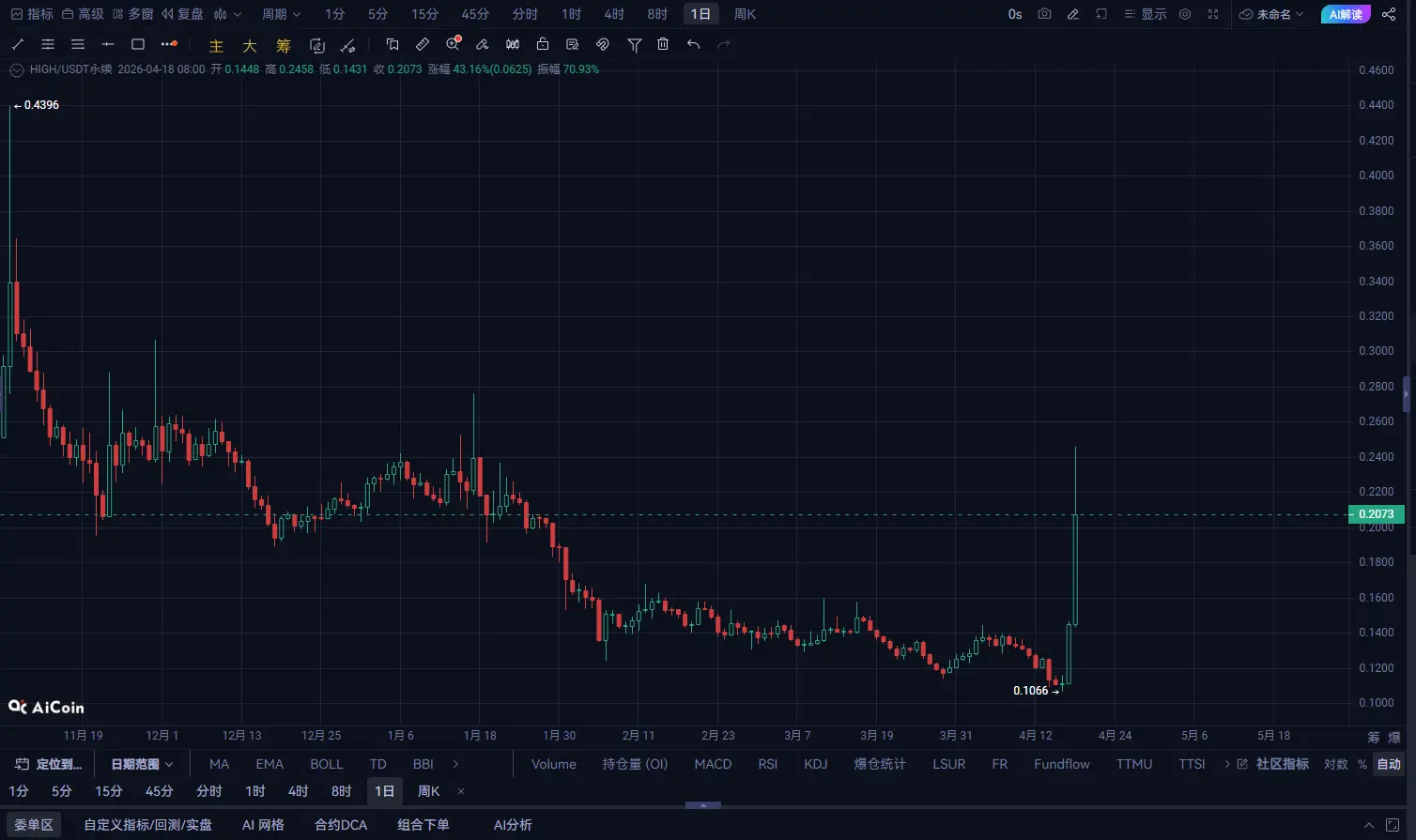The image size is (1416, 840).
Task: Switch to the 自定义指标/回测/实盘 tab
Action: pos(147,825)
